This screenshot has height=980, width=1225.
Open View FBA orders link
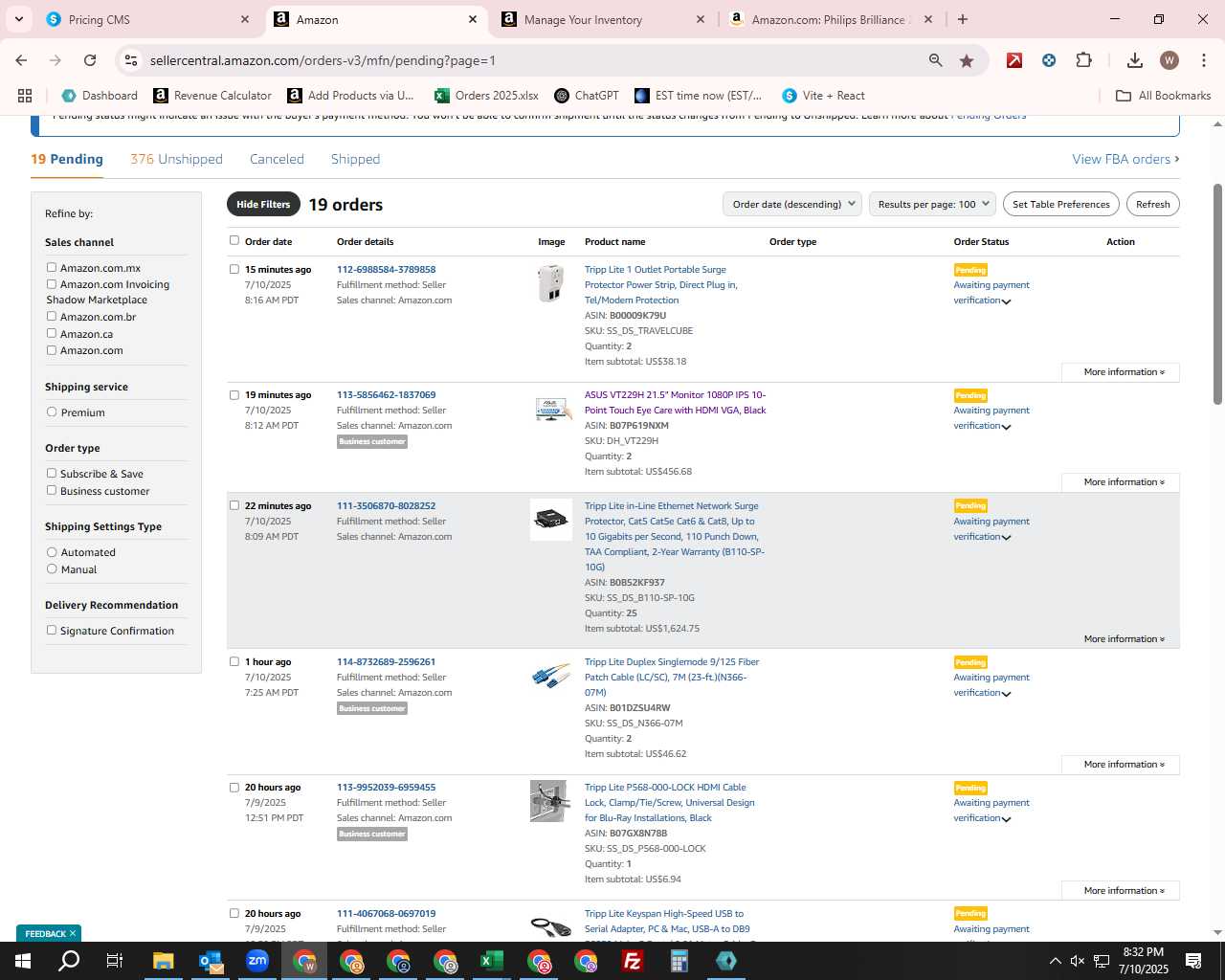pos(1125,159)
